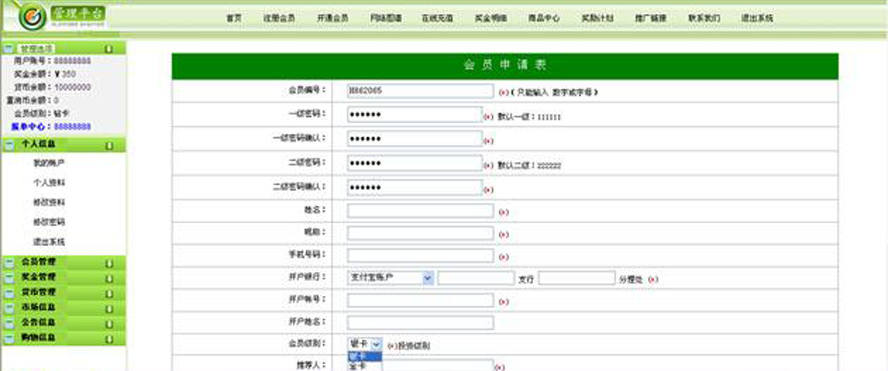Viewport: 888px width, 371px height.
Task: Open the 商品中心 menu item
Action: pos(544,18)
